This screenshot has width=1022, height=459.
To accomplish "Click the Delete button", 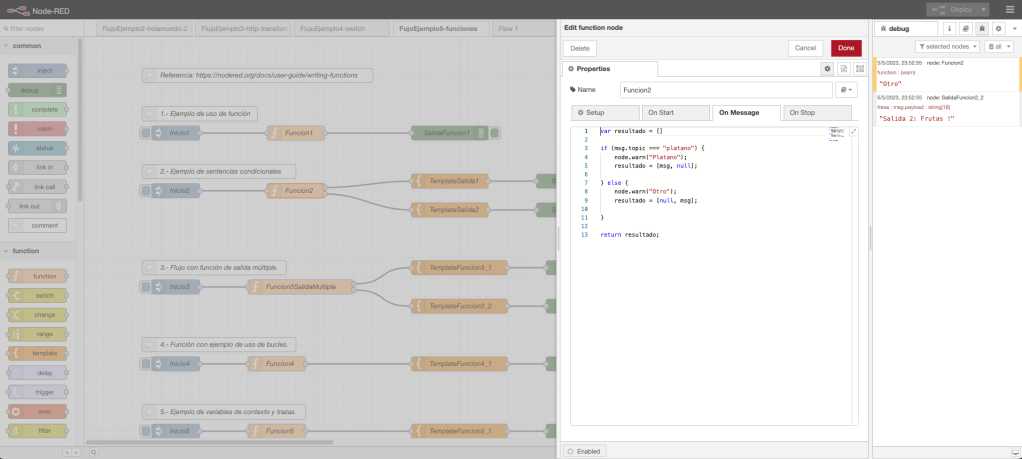I will click(x=579, y=48).
